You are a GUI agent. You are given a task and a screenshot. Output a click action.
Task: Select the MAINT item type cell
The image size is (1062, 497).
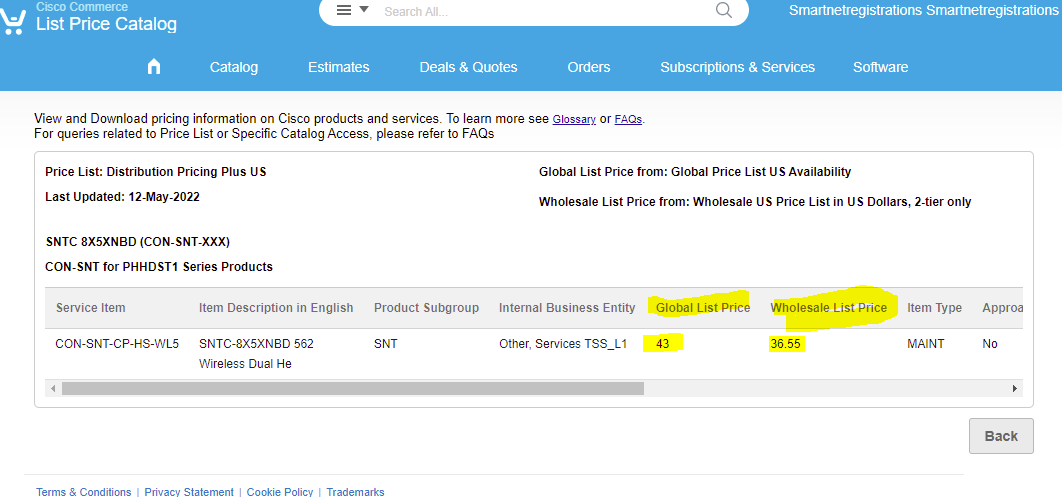(x=926, y=343)
